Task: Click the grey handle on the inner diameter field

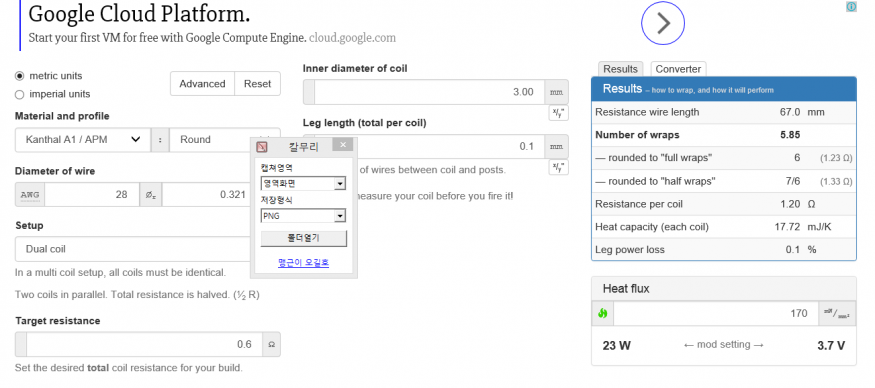Action: click(x=309, y=92)
